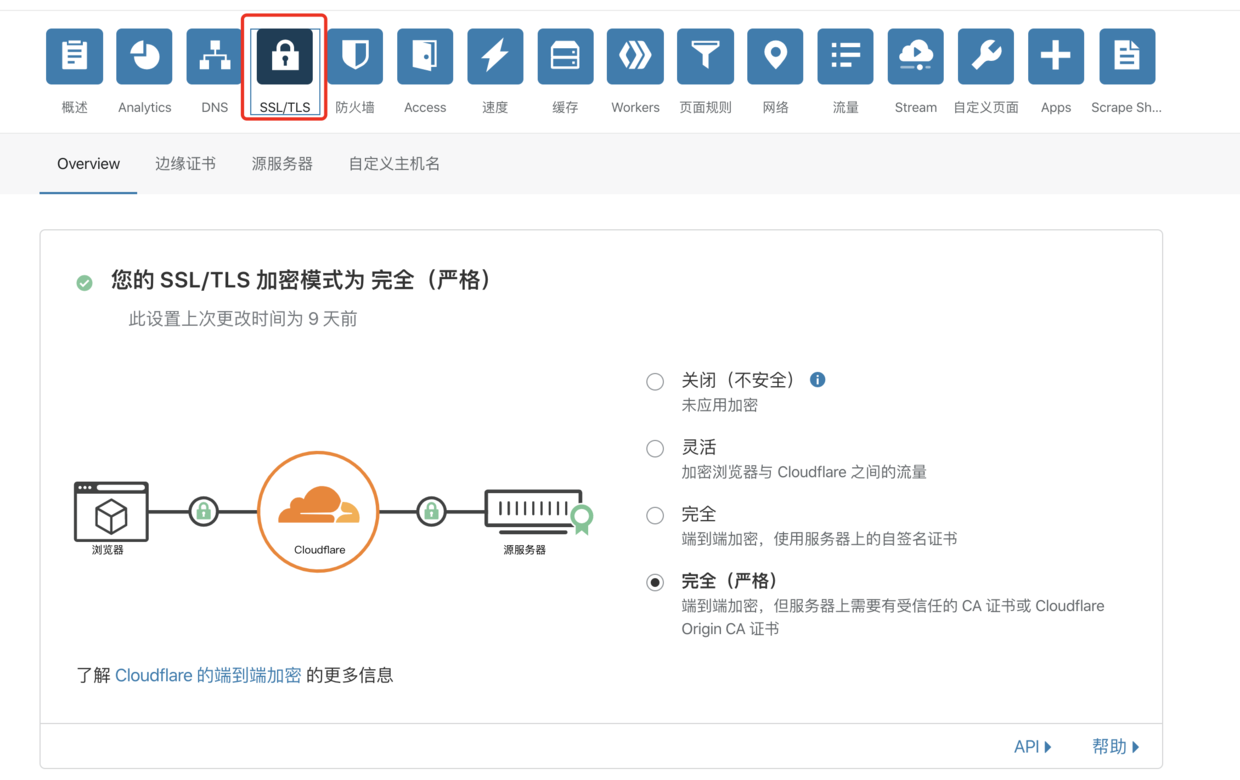Switch to the Overview tab
The height and width of the screenshot is (780, 1240).
click(x=88, y=164)
